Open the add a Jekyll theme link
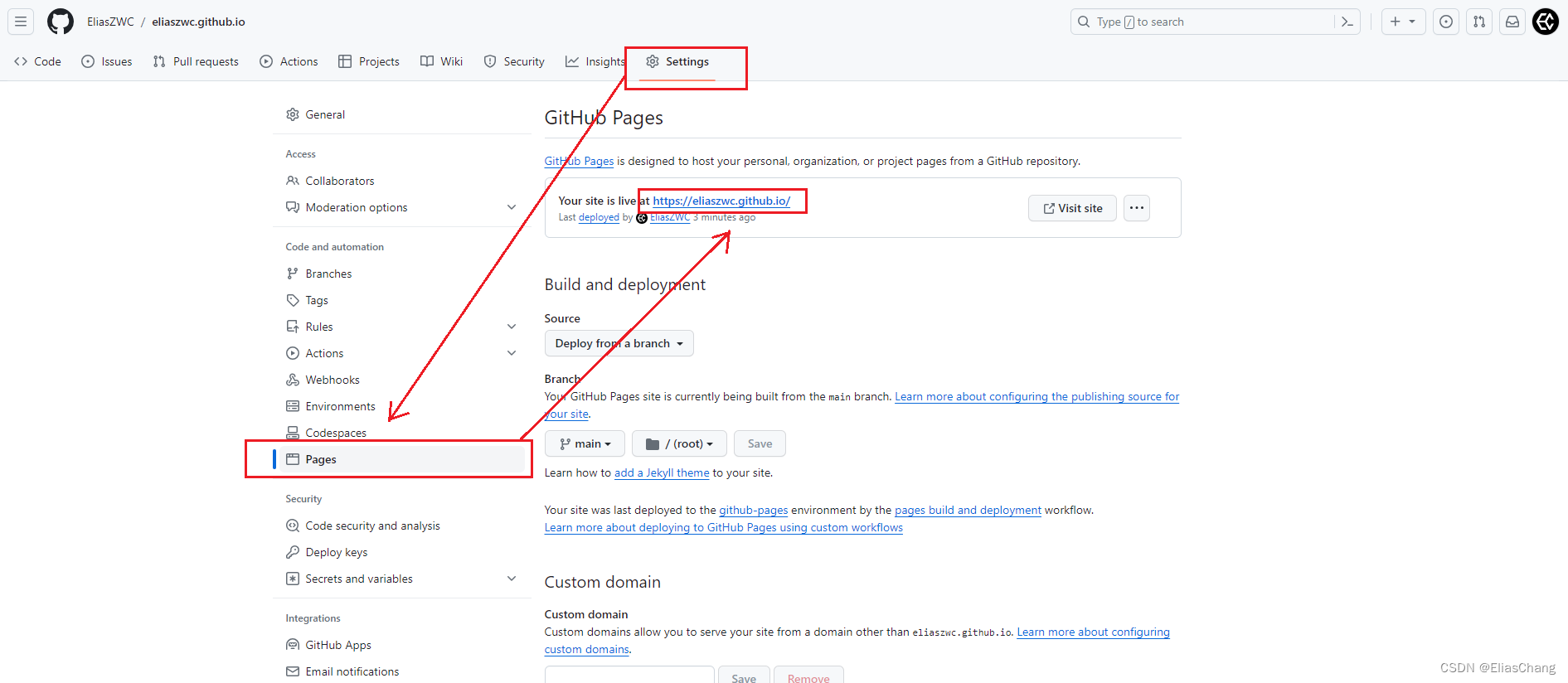 (x=662, y=472)
